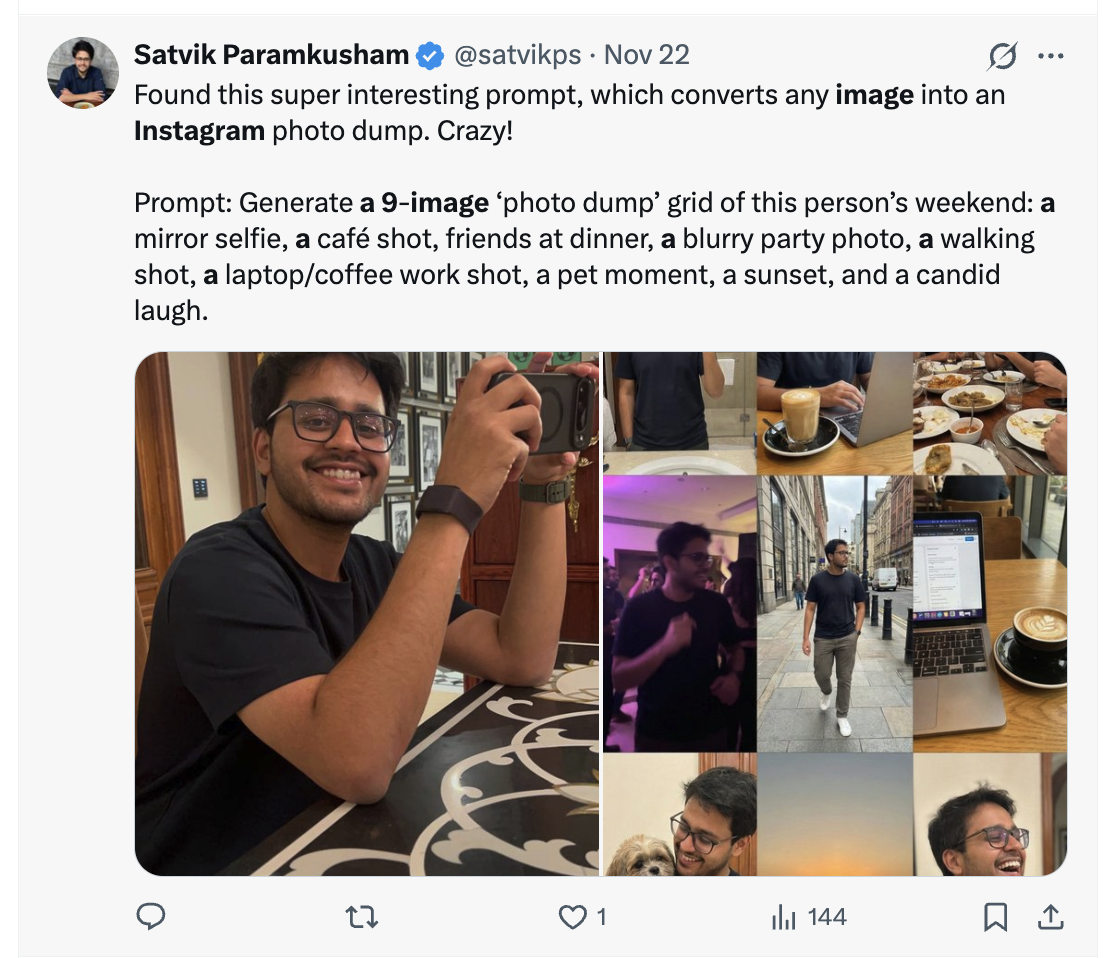This screenshot has height=958, width=1106.
Task: Click the purple blurry party photo
Action: tap(680, 613)
